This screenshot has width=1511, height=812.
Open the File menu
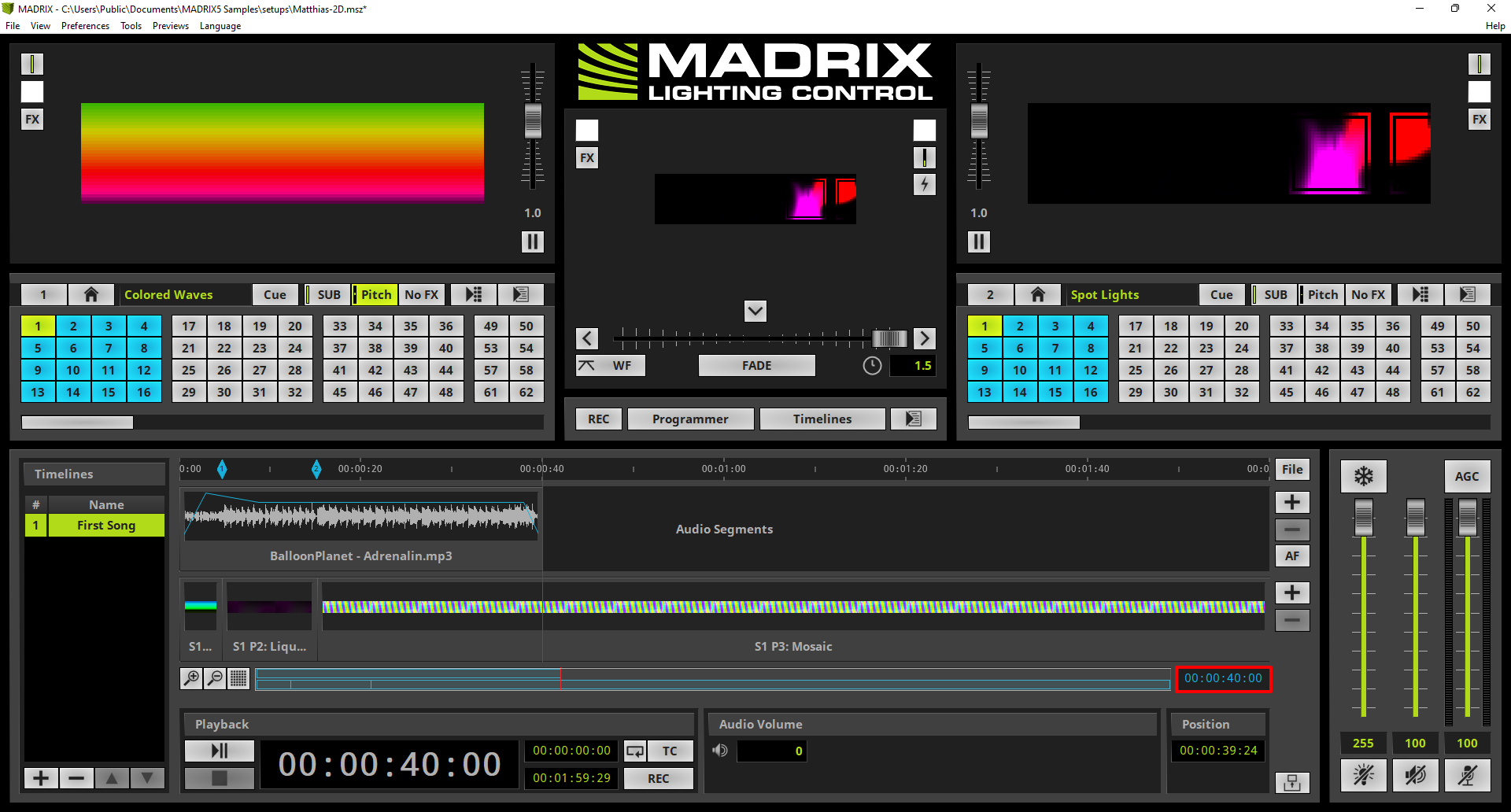[x=13, y=26]
